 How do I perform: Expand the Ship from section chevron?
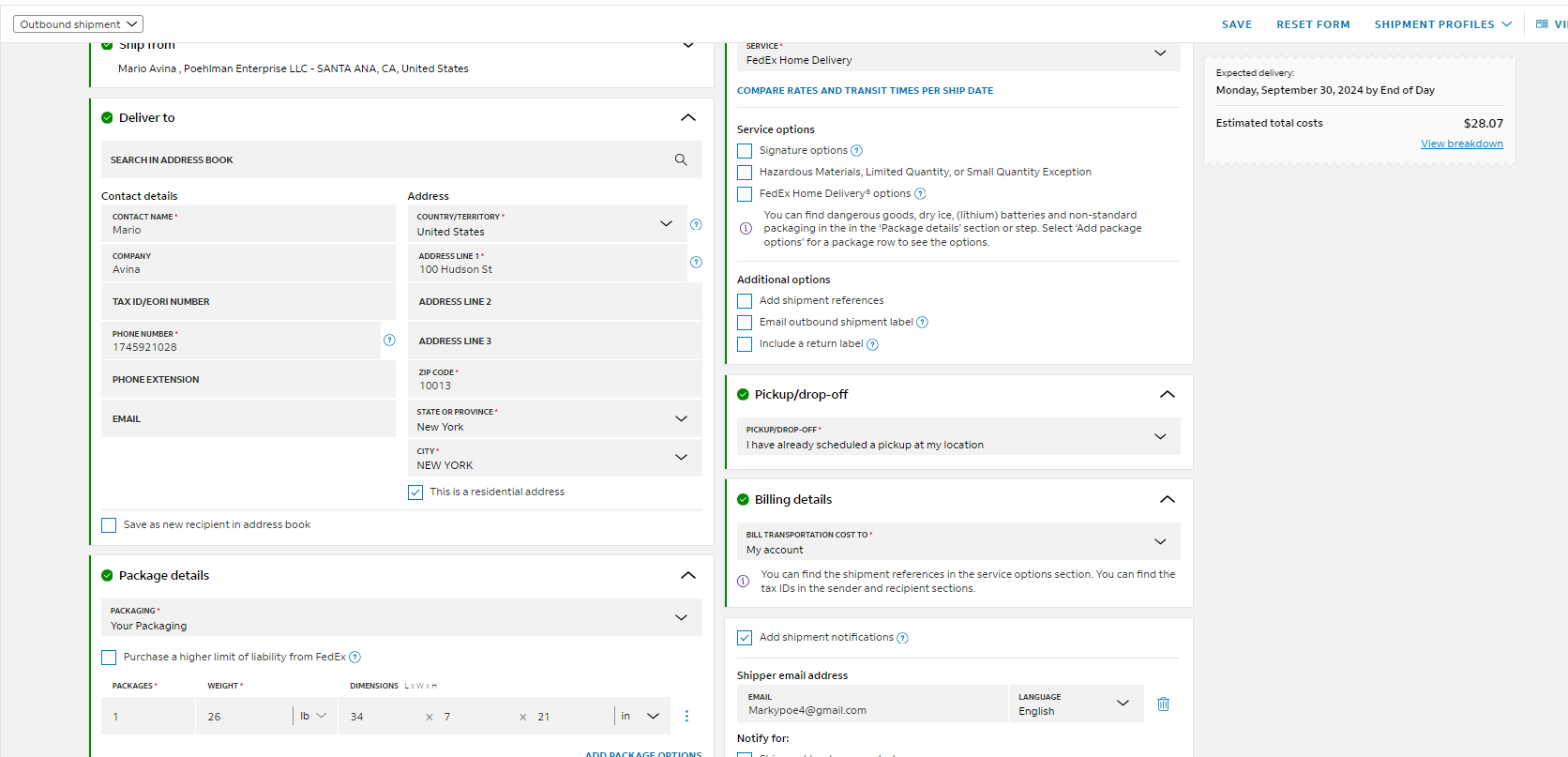[688, 45]
